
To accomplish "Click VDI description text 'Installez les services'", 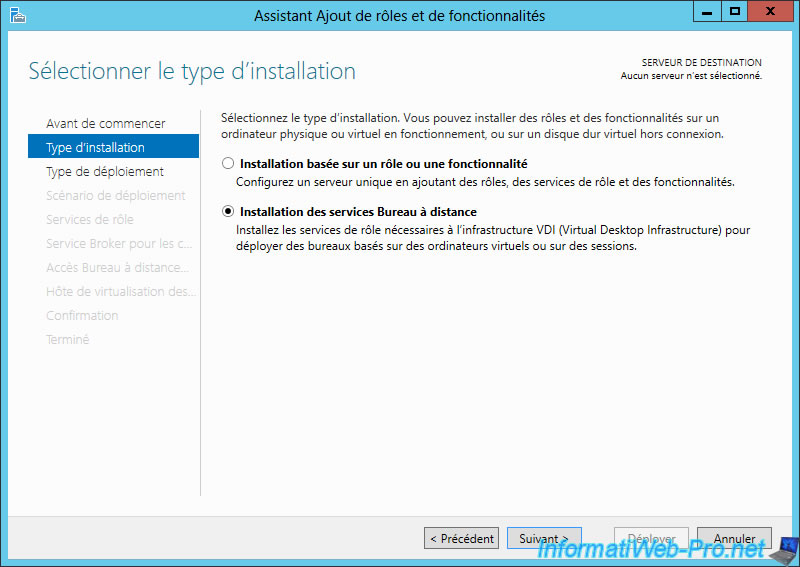I will tap(493, 238).
